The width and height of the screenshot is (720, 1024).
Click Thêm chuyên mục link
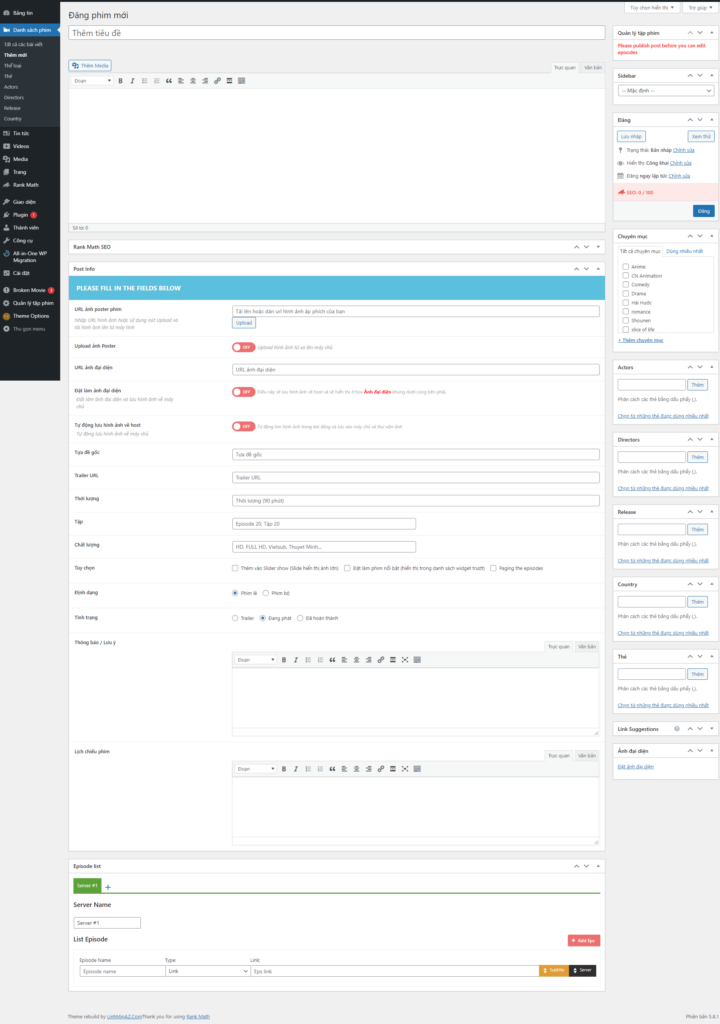point(640,340)
